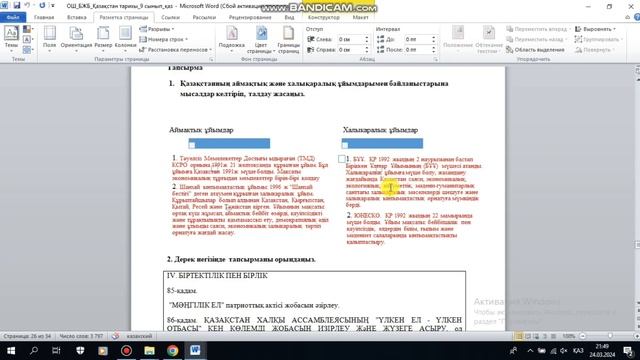Click page count in status bar
The height and width of the screenshot is (360, 640).
coord(27,336)
